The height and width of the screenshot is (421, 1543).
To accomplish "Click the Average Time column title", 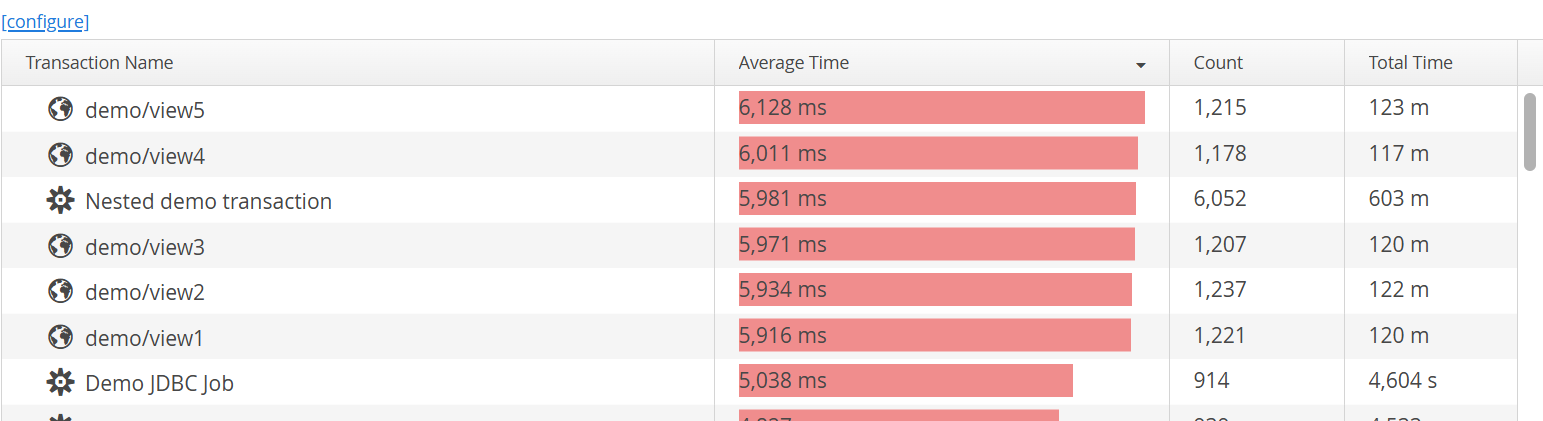I will click(794, 63).
